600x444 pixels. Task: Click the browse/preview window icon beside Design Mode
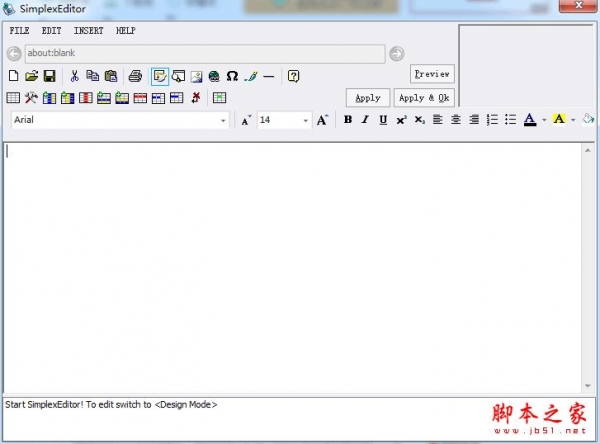click(x=178, y=76)
